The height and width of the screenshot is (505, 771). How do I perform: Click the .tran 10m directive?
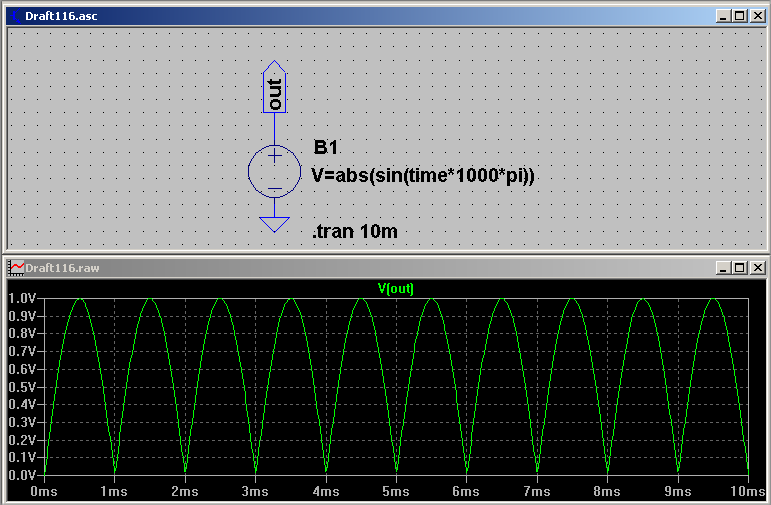click(x=355, y=231)
